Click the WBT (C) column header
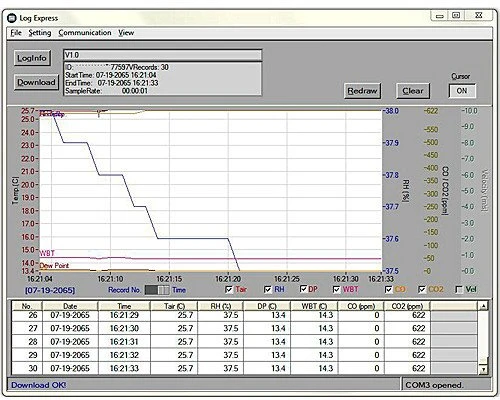The height and width of the screenshot is (400, 500). coord(314,306)
